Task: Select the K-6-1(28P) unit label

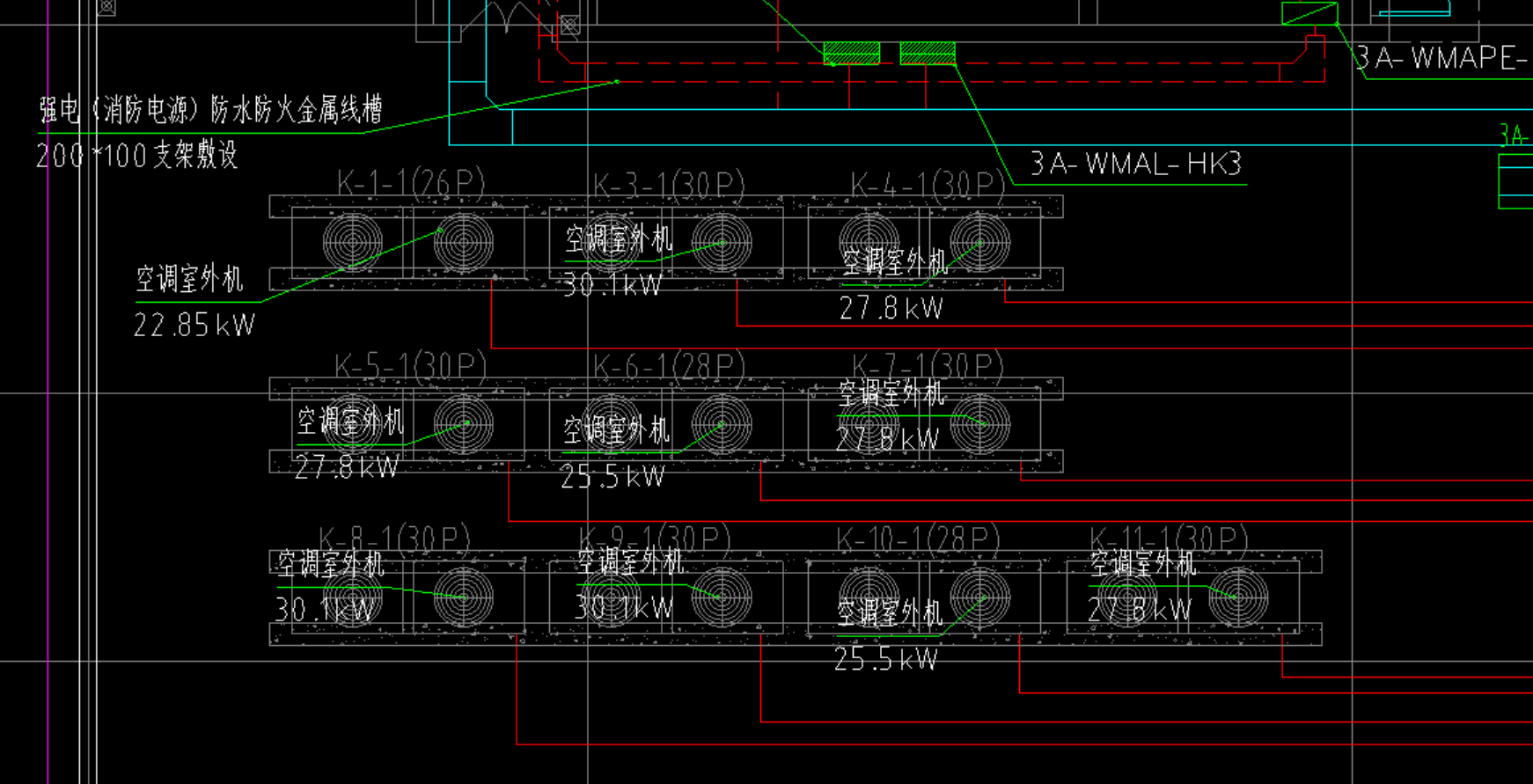Action: pyautogui.click(x=669, y=365)
